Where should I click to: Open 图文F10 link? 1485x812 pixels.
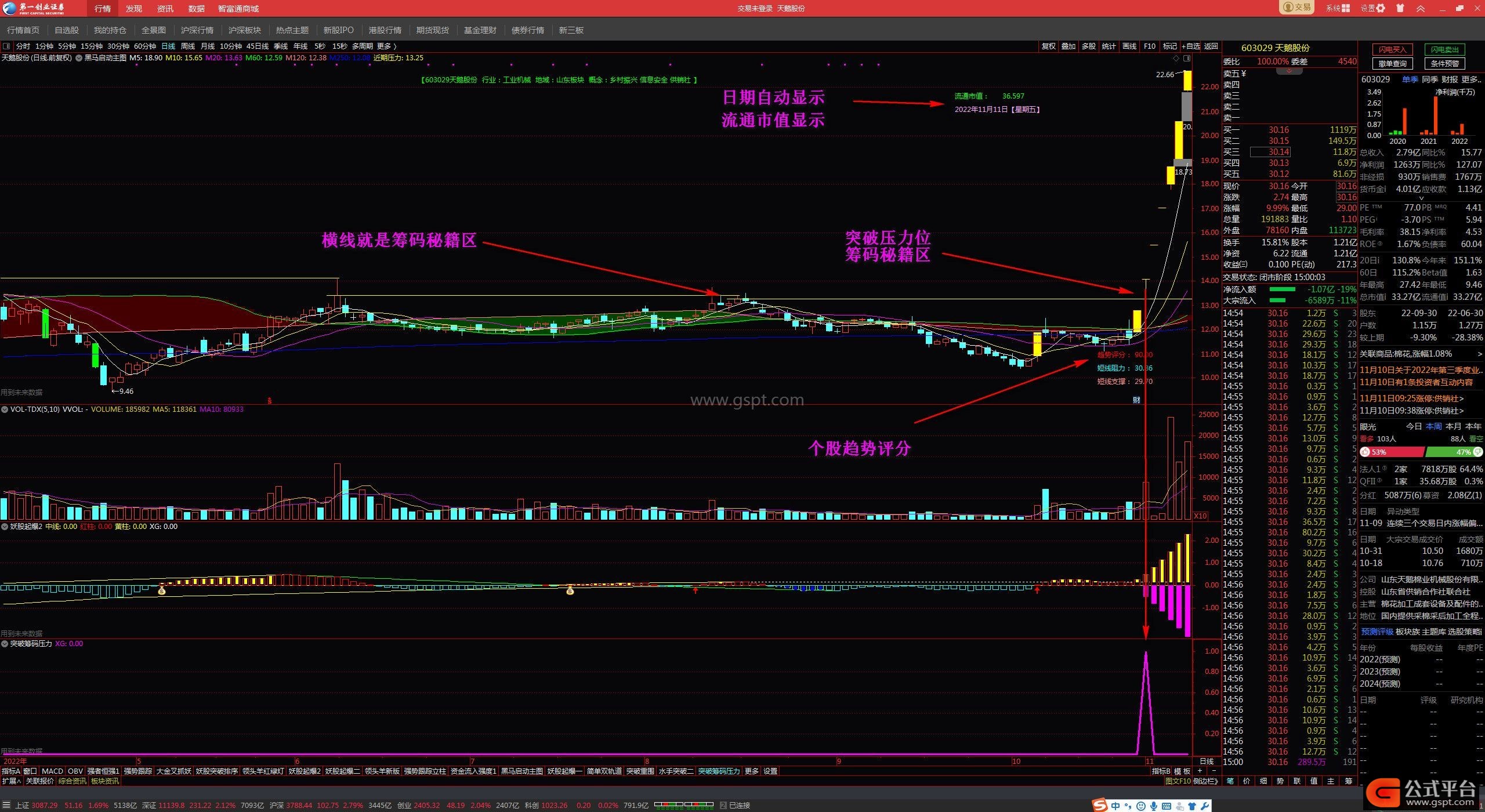pyautogui.click(x=1178, y=781)
